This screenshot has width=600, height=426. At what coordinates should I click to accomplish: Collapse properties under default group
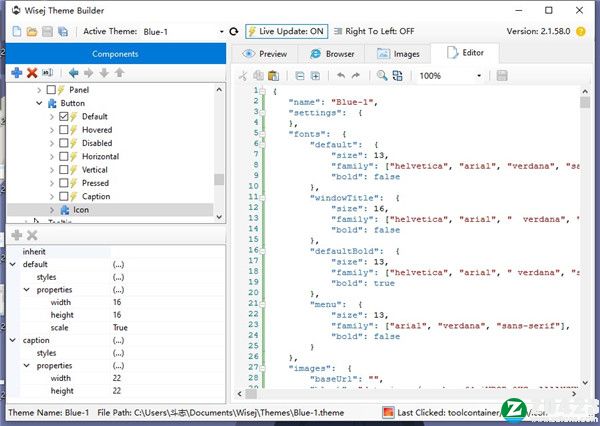click(x=27, y=290)
